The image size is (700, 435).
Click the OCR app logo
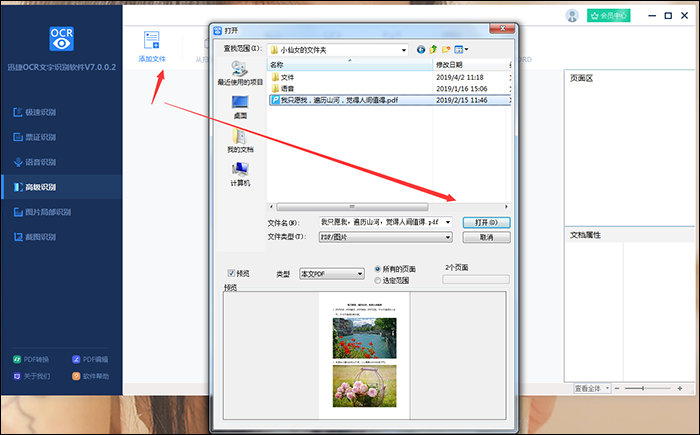pos(62,38)
